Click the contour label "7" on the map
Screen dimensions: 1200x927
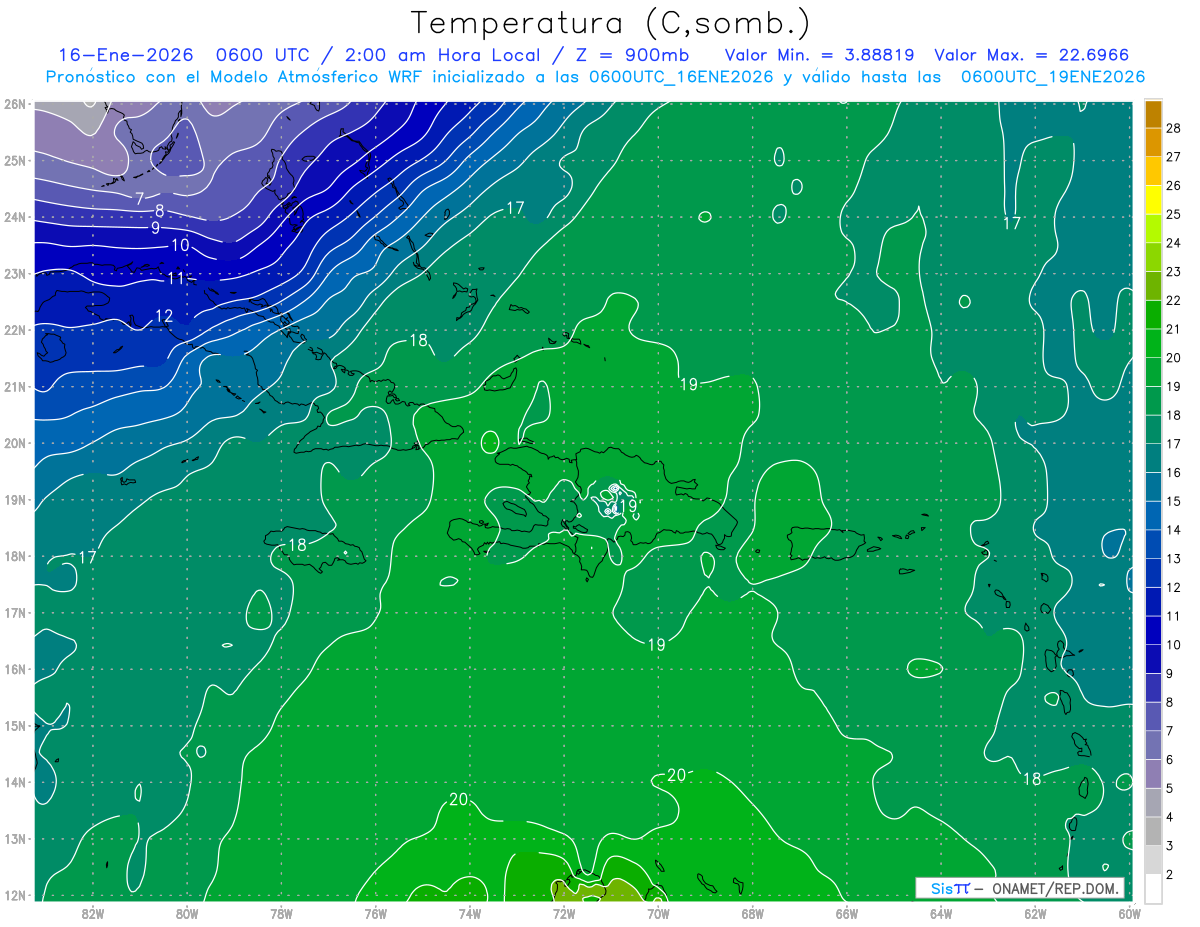pos(140,198)
